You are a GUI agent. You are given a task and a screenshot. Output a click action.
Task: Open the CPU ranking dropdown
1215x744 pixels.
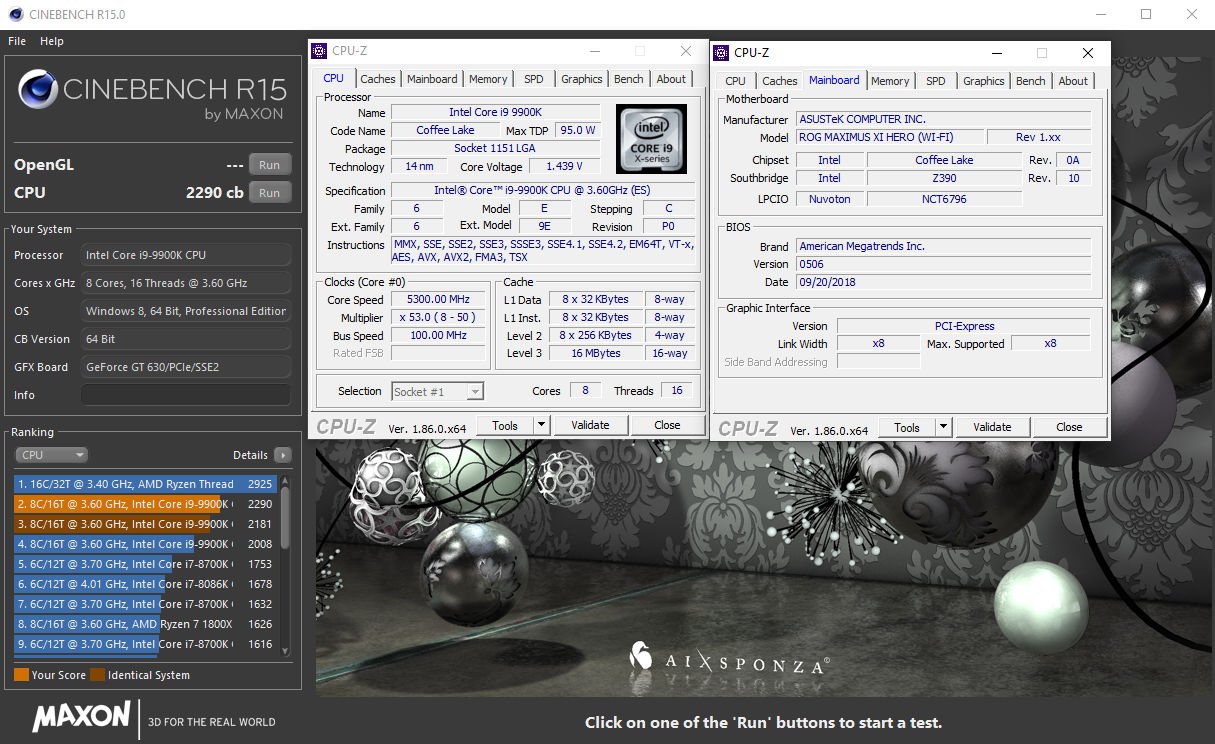pos(51,455)
